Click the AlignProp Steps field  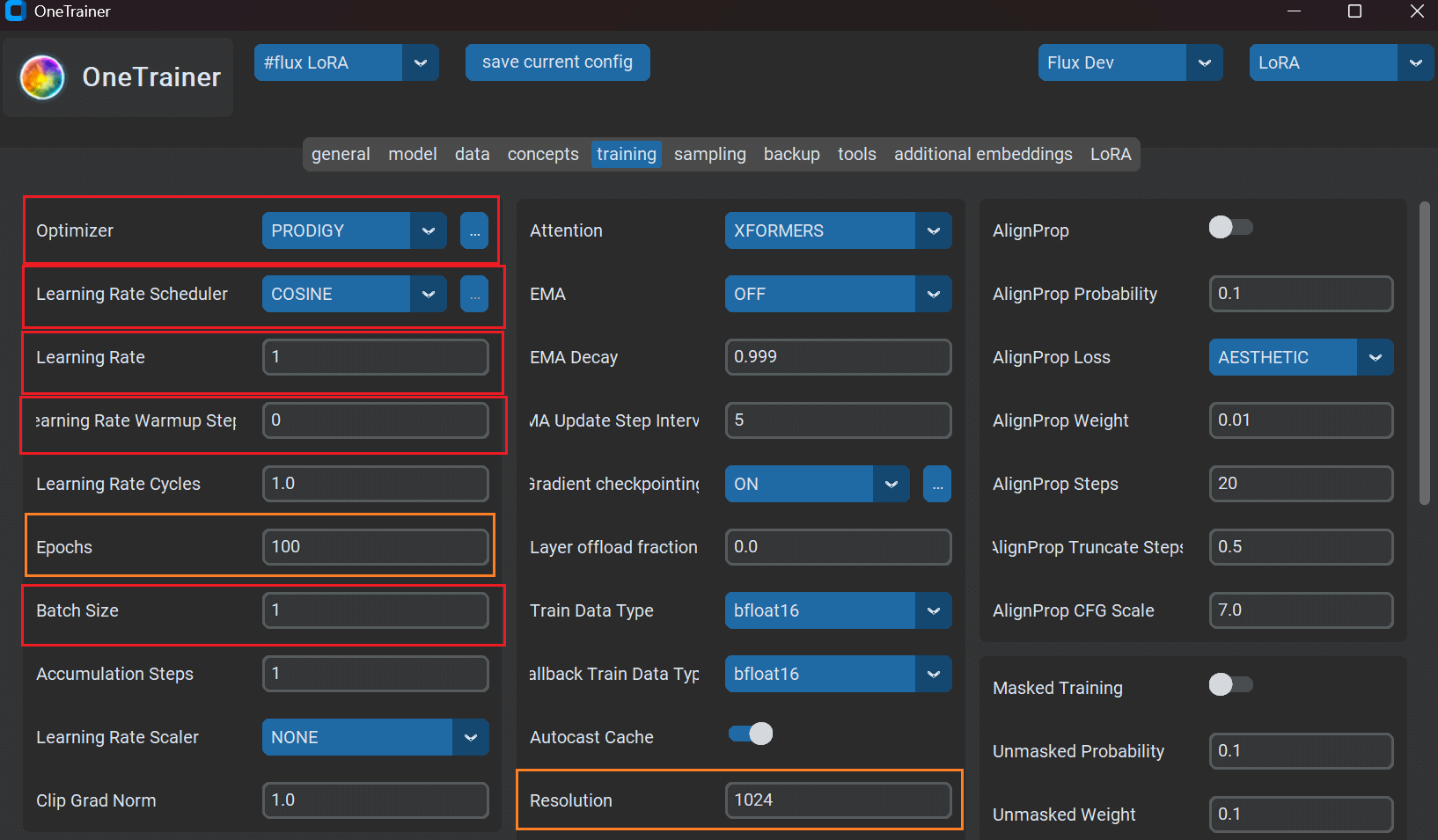click(1302, 484)
